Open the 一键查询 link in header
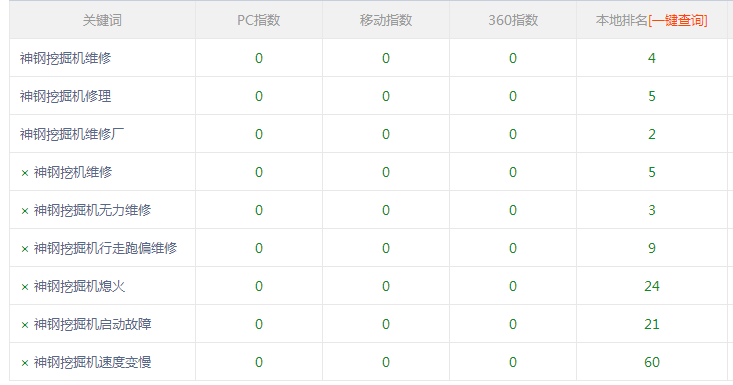733x385 pixels. (677, 20)
